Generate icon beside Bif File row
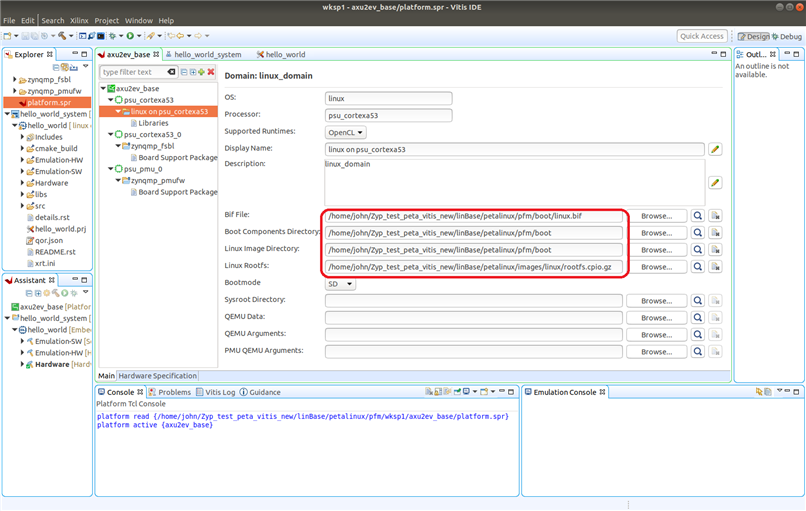This screenshot has width=806, height=511. coord(715,216)
